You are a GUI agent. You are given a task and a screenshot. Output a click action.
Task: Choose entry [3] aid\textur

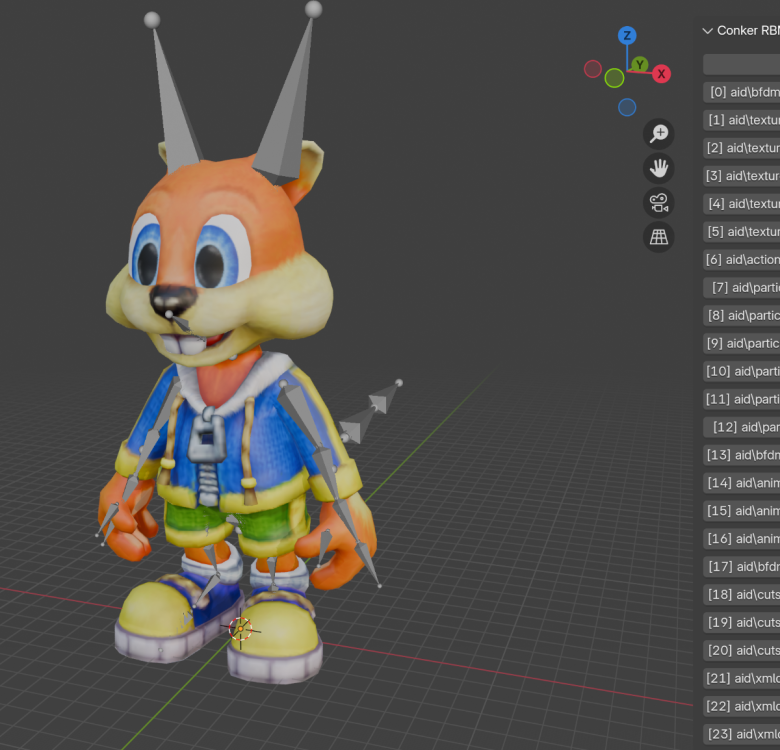tap(741, 176)
